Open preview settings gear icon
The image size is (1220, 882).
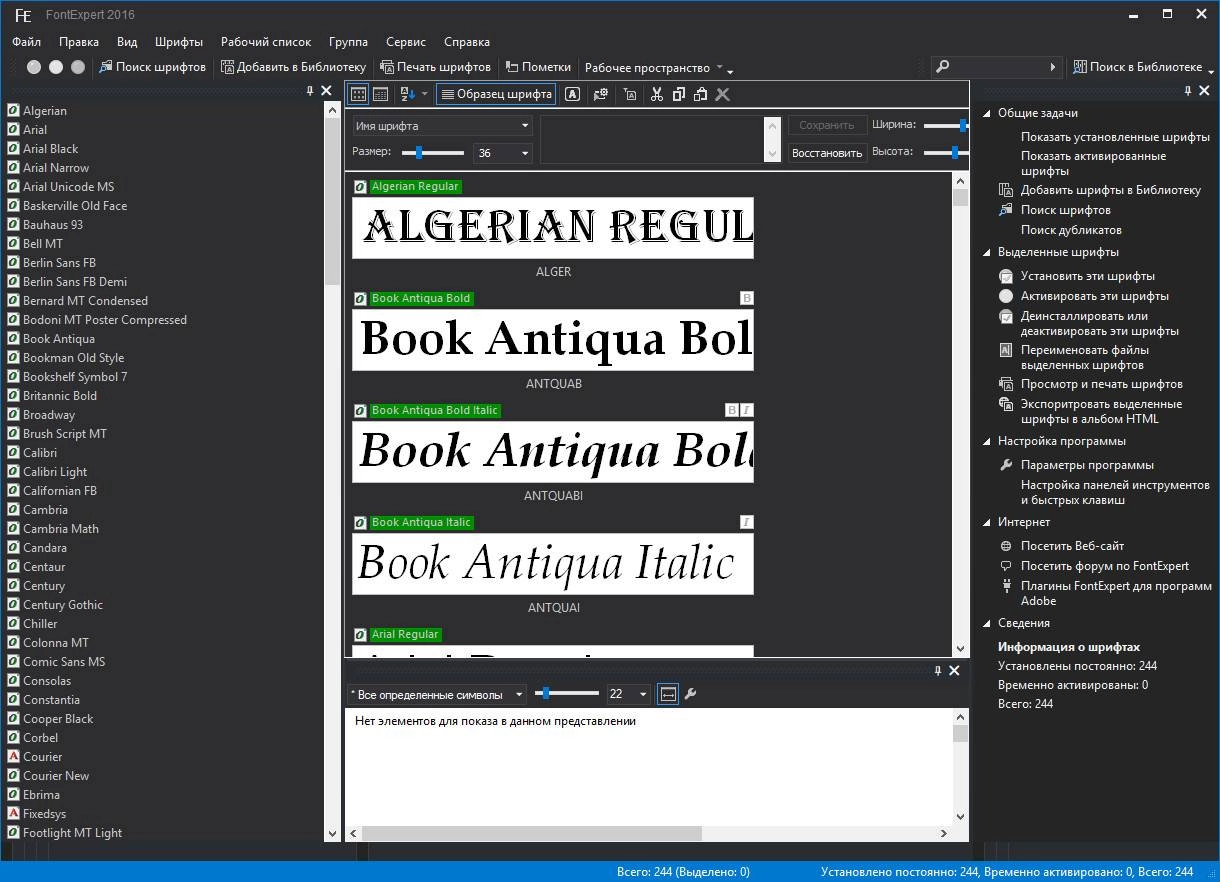[x=600, y=94]
